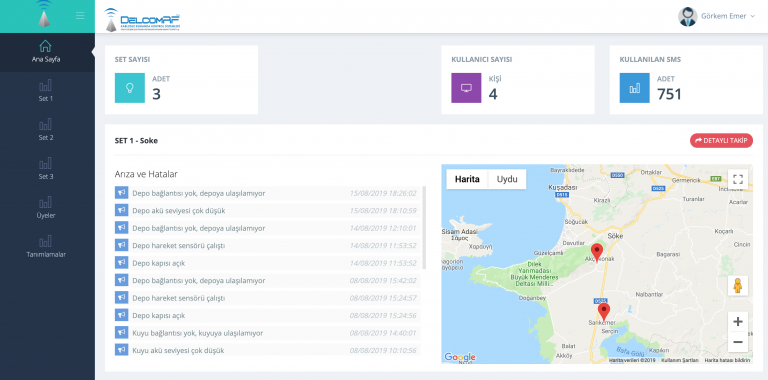This screenshot has width=768, height=380.
Task: Zoom out the map with minus button
Action: point(738,342)
